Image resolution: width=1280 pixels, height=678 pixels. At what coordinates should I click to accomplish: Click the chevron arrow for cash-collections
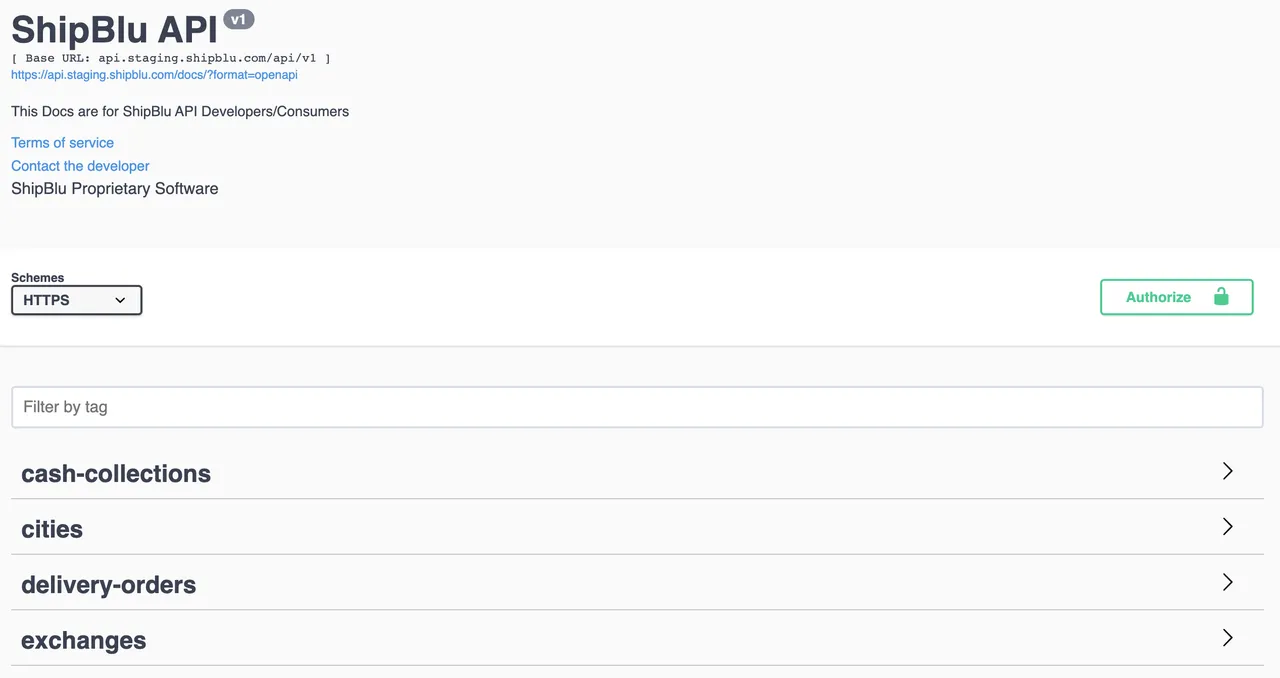click(x=1228, y=471)
